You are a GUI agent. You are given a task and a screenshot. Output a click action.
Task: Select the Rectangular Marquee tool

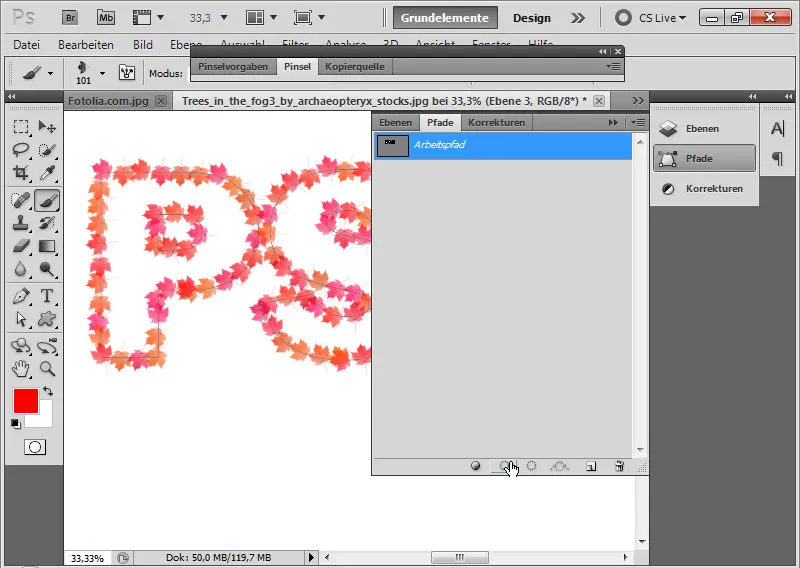tap(21, 126)
